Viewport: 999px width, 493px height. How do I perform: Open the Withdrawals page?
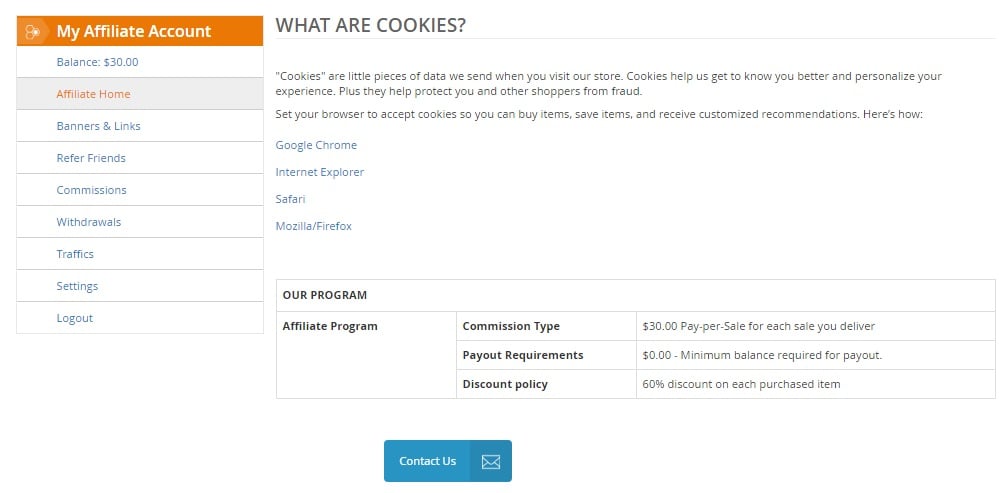click(140, 222)
